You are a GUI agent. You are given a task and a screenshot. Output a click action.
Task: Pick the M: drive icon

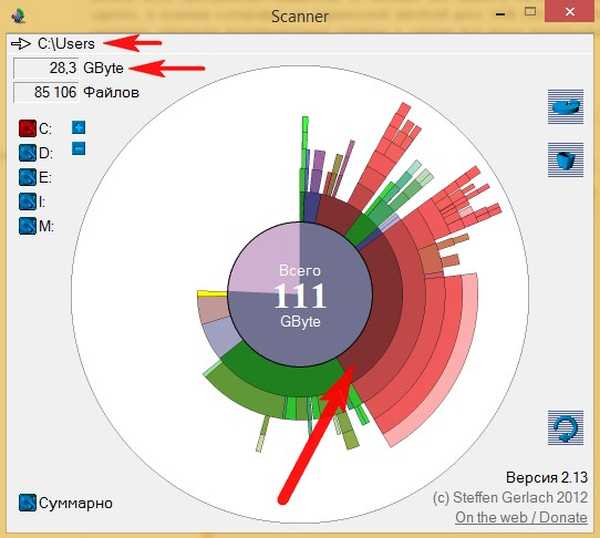27,226
